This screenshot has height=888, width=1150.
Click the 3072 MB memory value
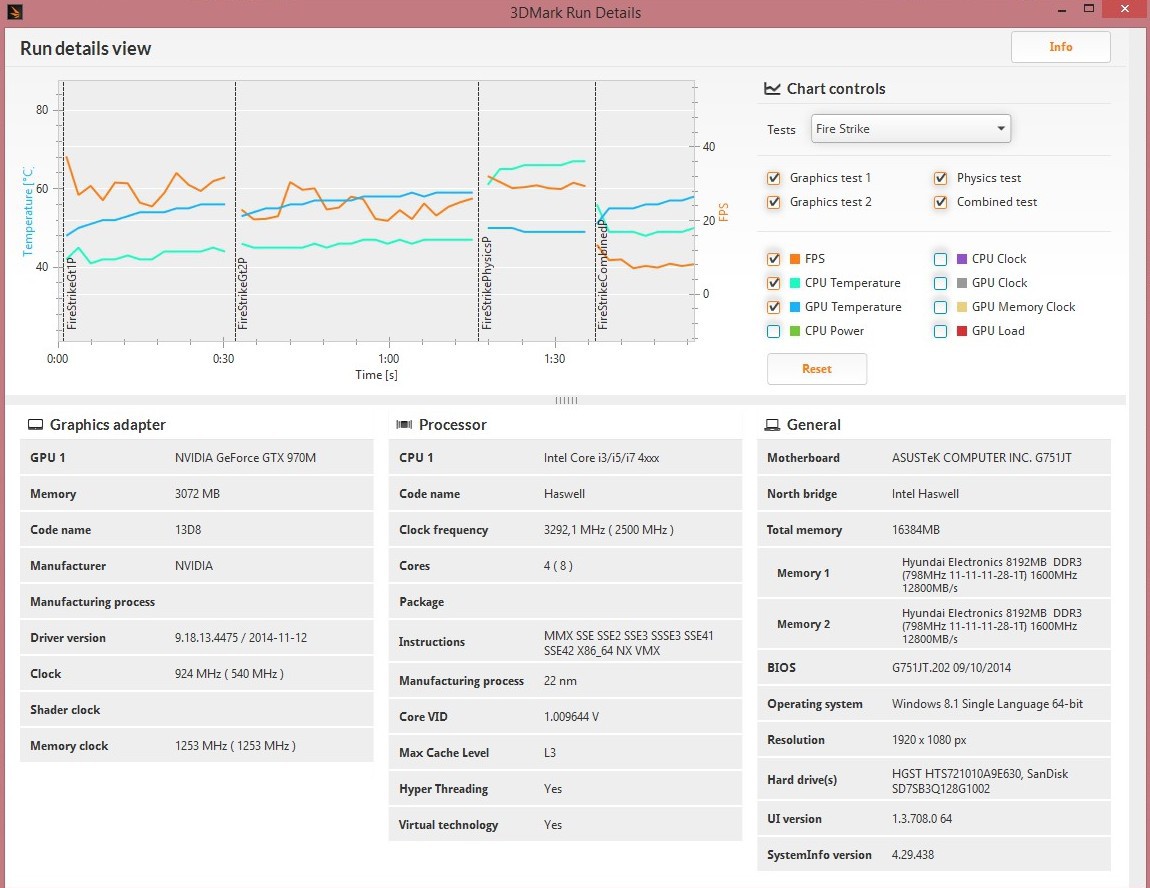click(x=197, y=493)
